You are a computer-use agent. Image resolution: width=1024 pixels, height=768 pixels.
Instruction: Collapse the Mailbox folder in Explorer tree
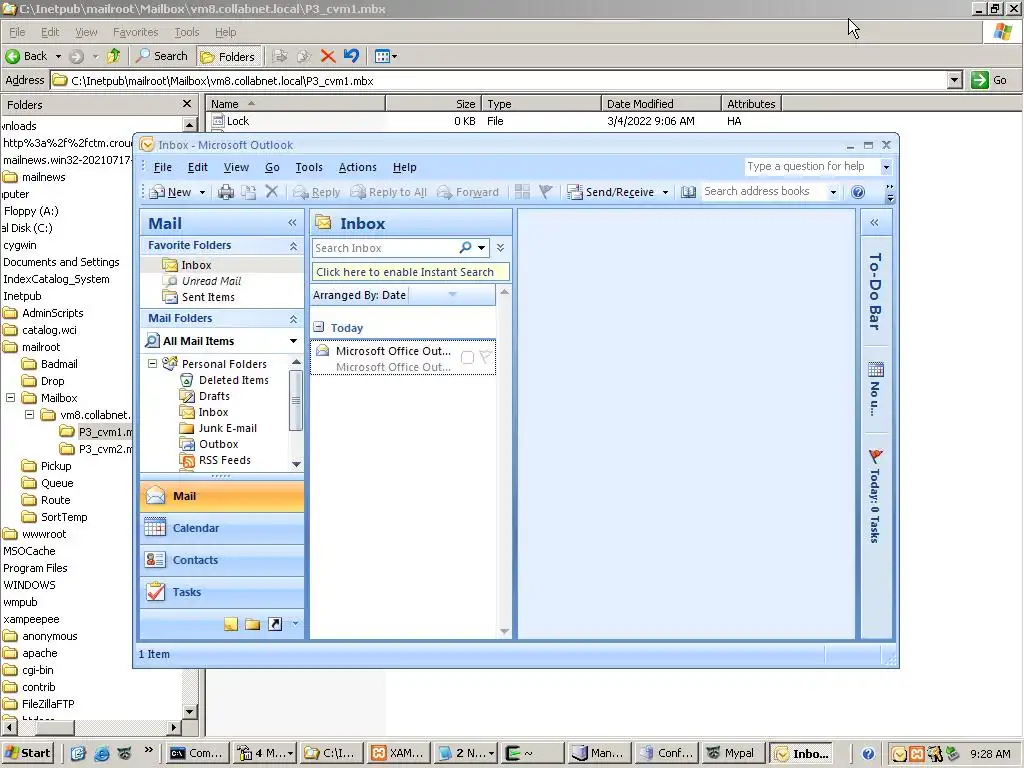pyautogui.click(x=10, y=397)
